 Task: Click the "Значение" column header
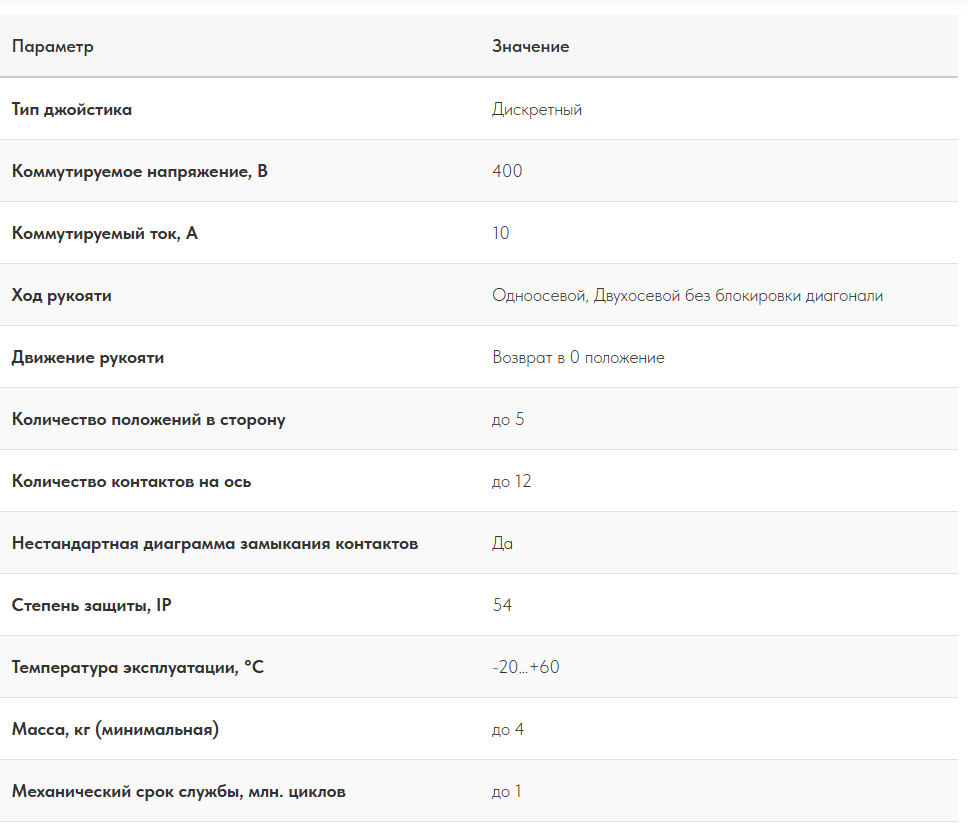point(530,47)
